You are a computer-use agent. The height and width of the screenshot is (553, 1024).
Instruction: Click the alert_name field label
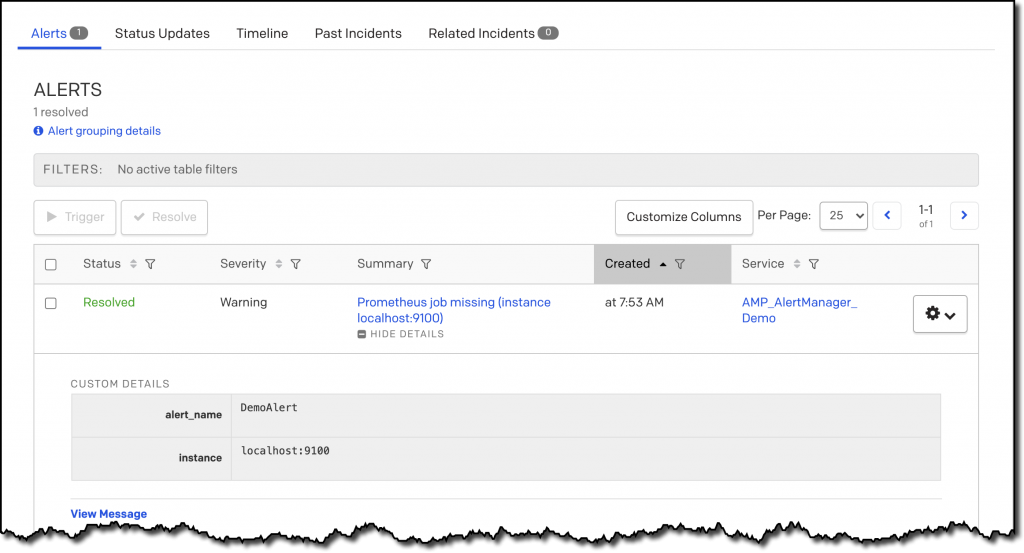193,415
